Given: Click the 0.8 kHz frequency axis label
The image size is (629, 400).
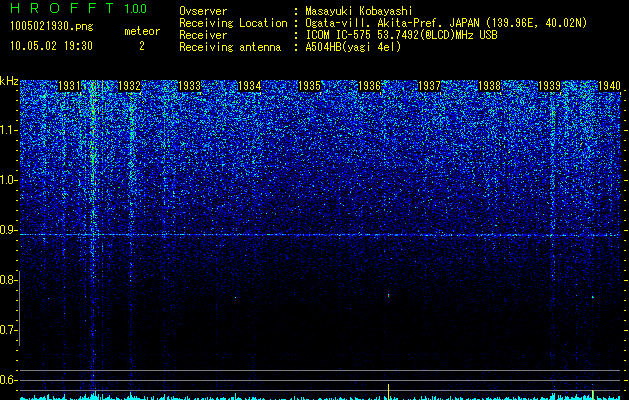Looking at the screenshot, I should tap(8, 280).
